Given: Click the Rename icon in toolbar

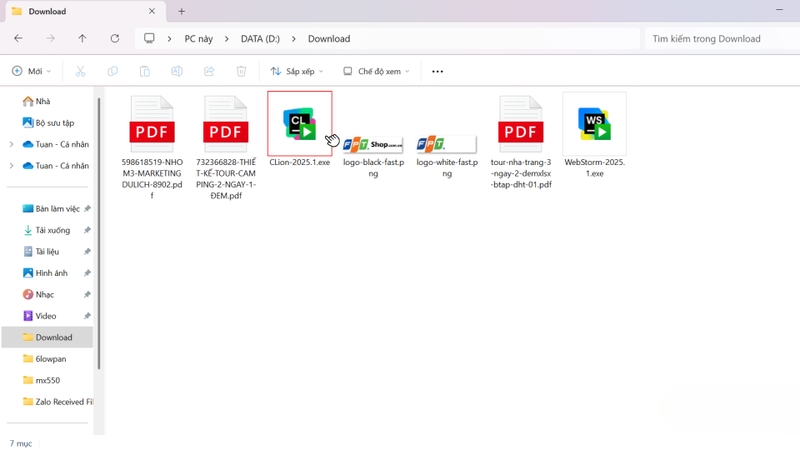Looking at the screenshot, I should (x=177, y=71).
